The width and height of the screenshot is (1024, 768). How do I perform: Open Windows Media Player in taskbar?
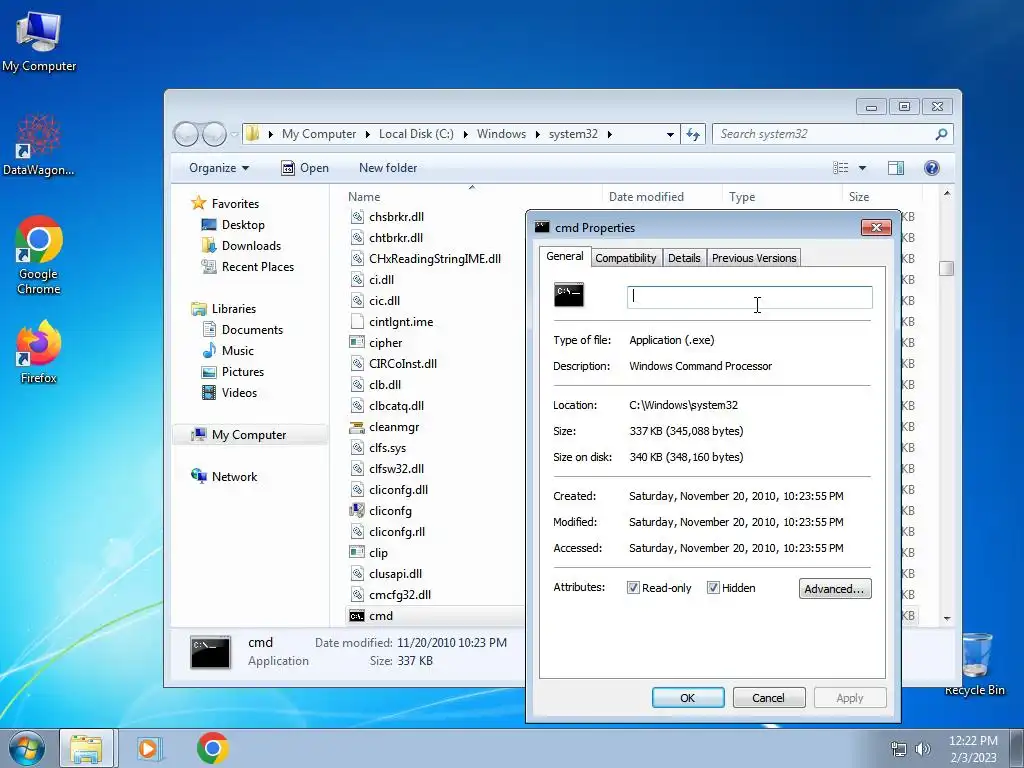point(148,748)
